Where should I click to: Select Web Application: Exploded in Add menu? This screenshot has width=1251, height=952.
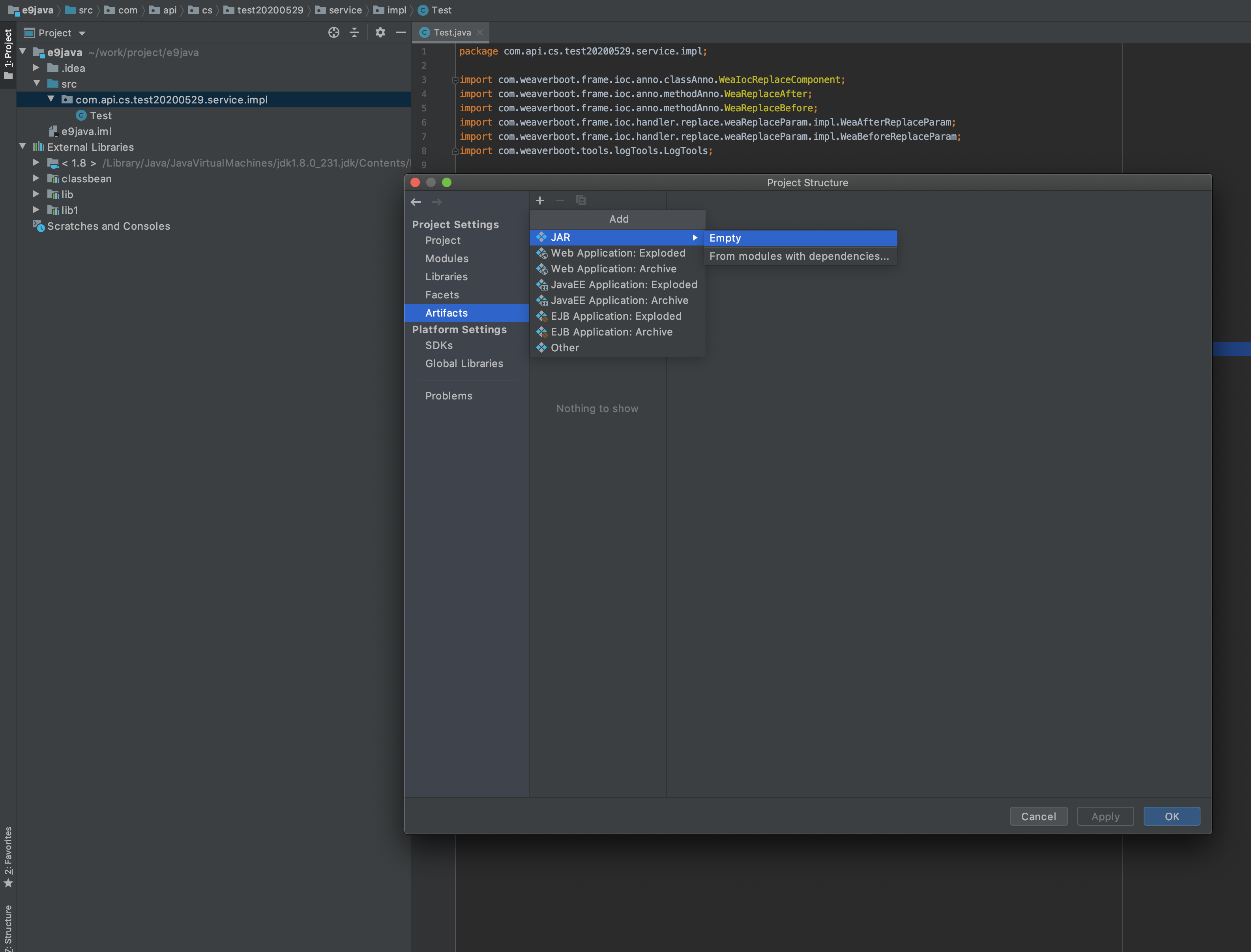(x=617, y=253)
